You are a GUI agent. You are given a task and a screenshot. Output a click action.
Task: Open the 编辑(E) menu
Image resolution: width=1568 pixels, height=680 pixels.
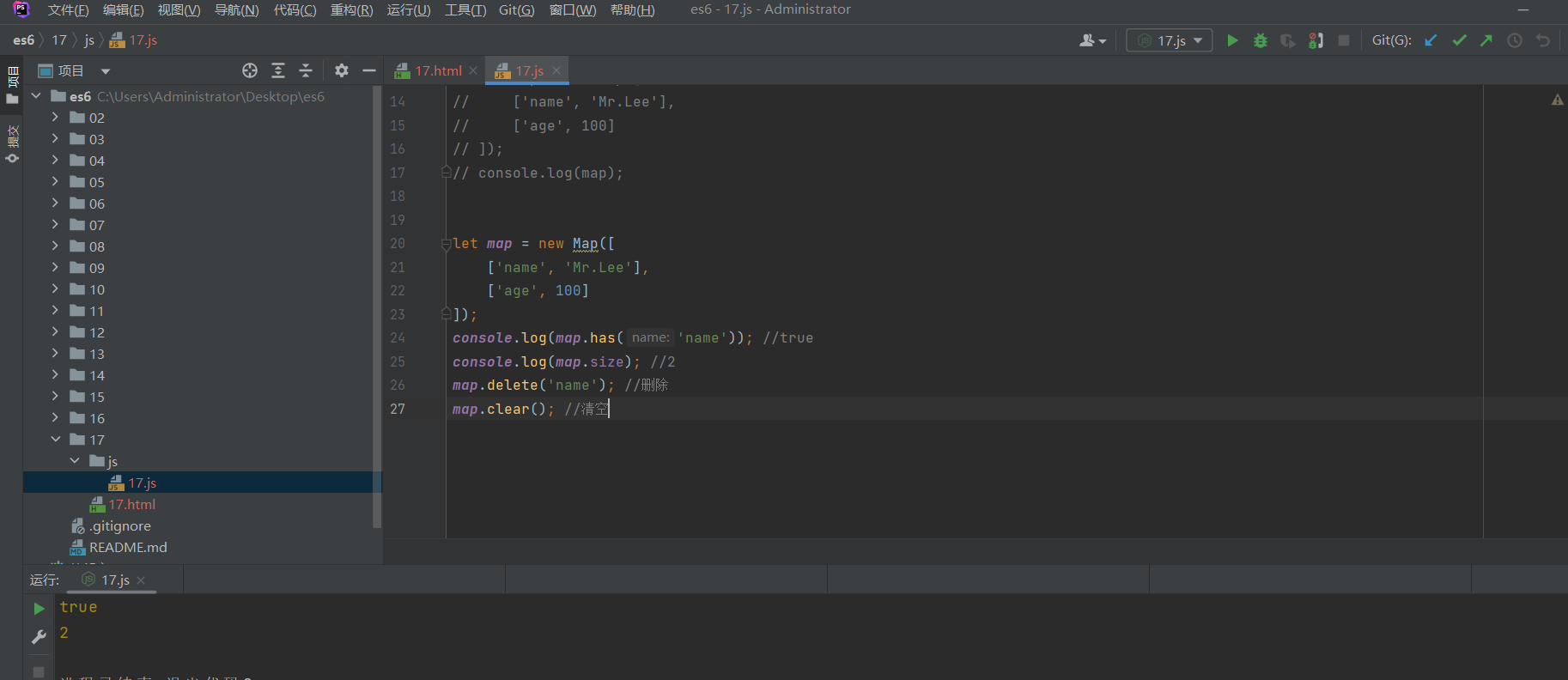click(123, 9)
